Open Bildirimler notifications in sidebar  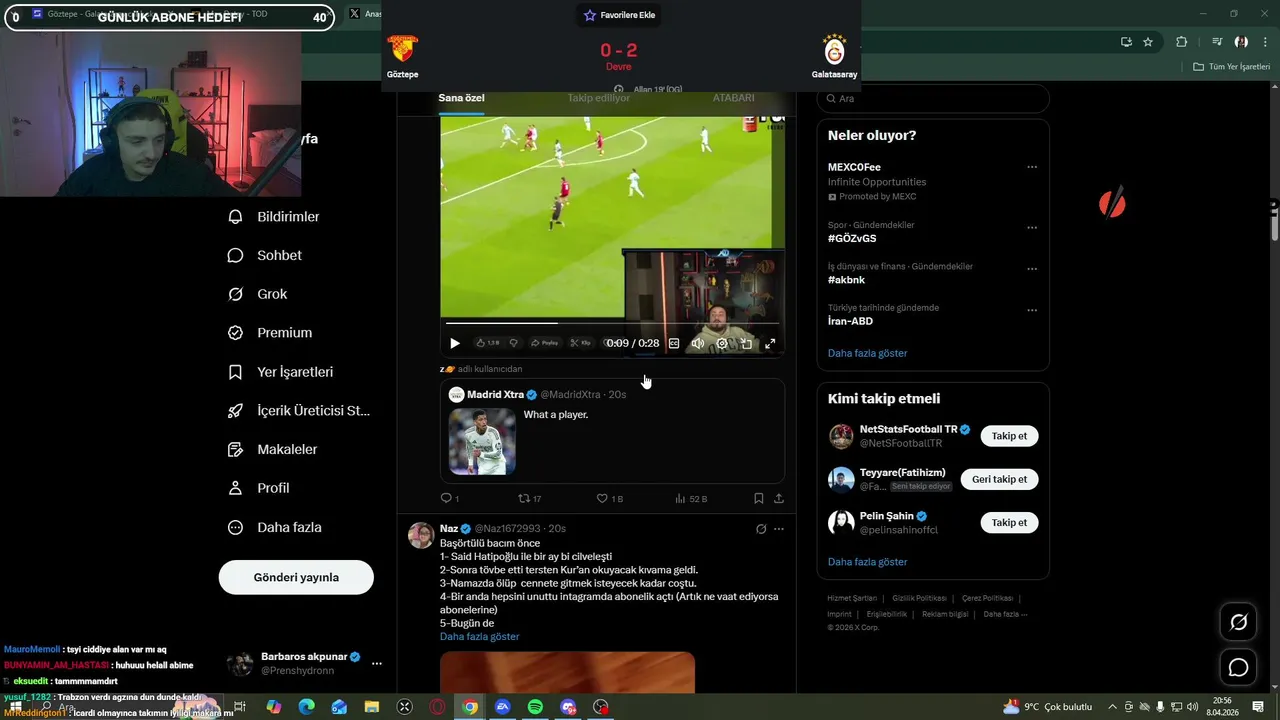[274, 216]
